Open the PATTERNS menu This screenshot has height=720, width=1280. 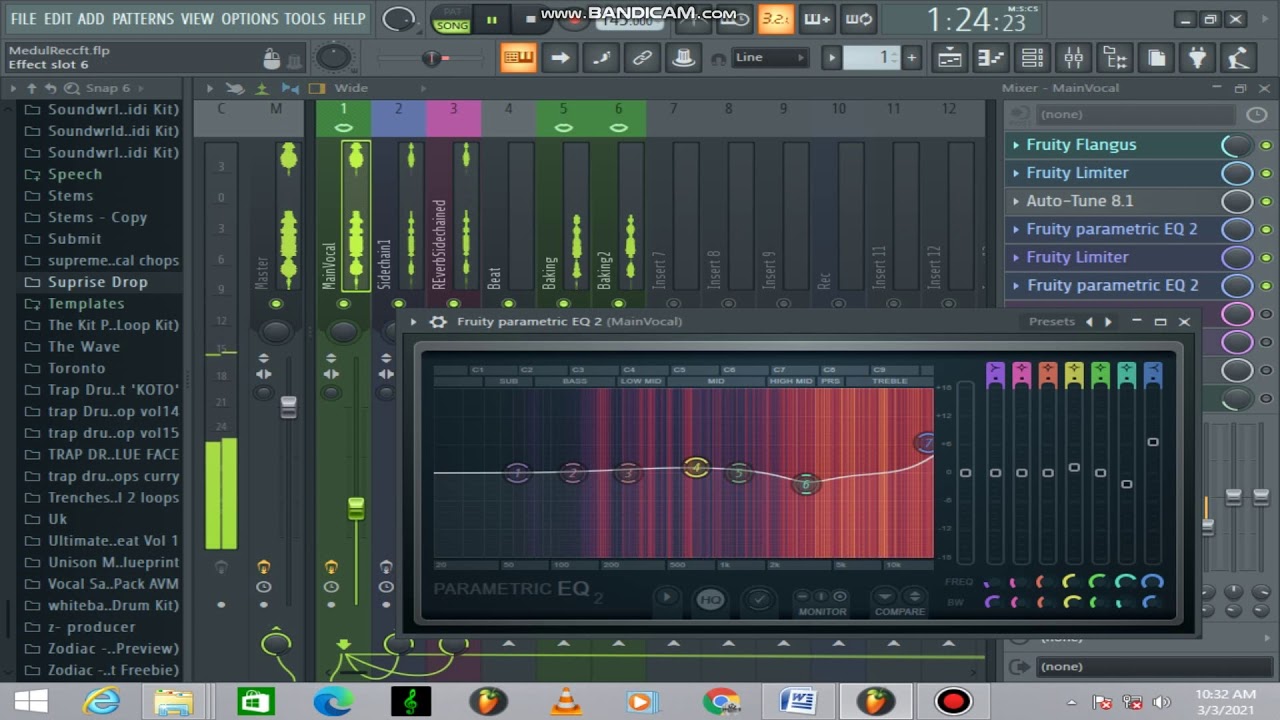(143, 18)
